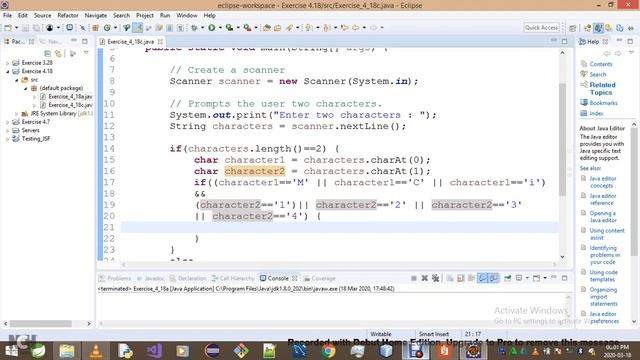
Task: Open the Refactor menu
Action: 68,16
